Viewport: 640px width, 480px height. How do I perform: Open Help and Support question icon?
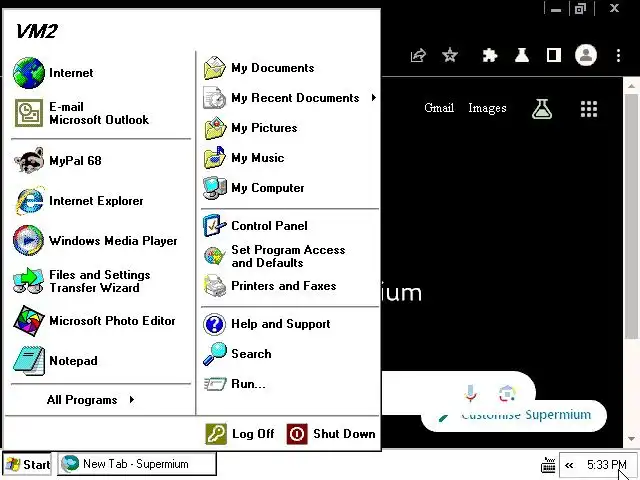[214, 324]
